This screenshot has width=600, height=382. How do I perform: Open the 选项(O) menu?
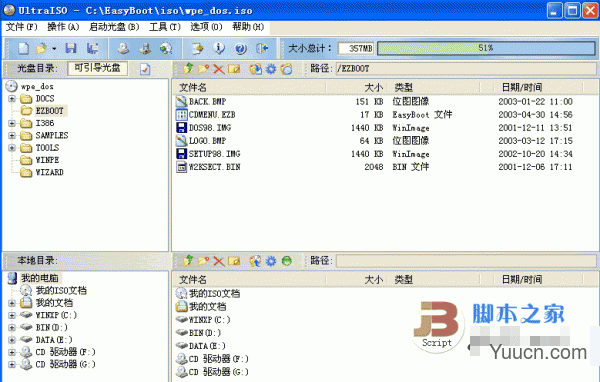tap(206, 27)
